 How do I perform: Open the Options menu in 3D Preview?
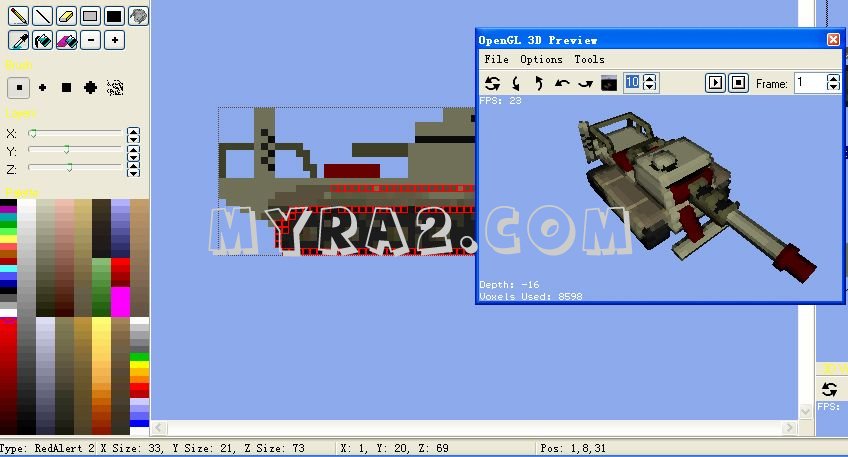click(x=541, y=59)
